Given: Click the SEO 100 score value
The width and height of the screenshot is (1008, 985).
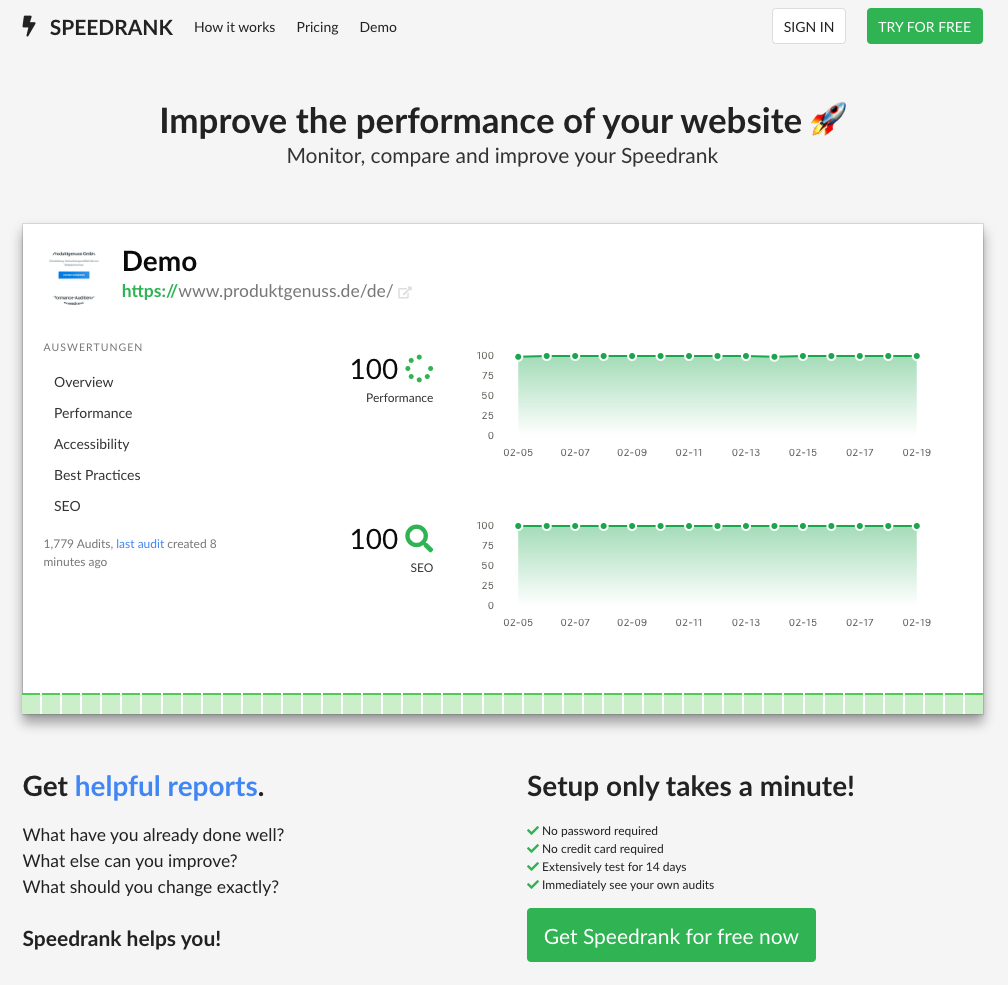Looking at the screenshot, I should (x=374, y=539).
